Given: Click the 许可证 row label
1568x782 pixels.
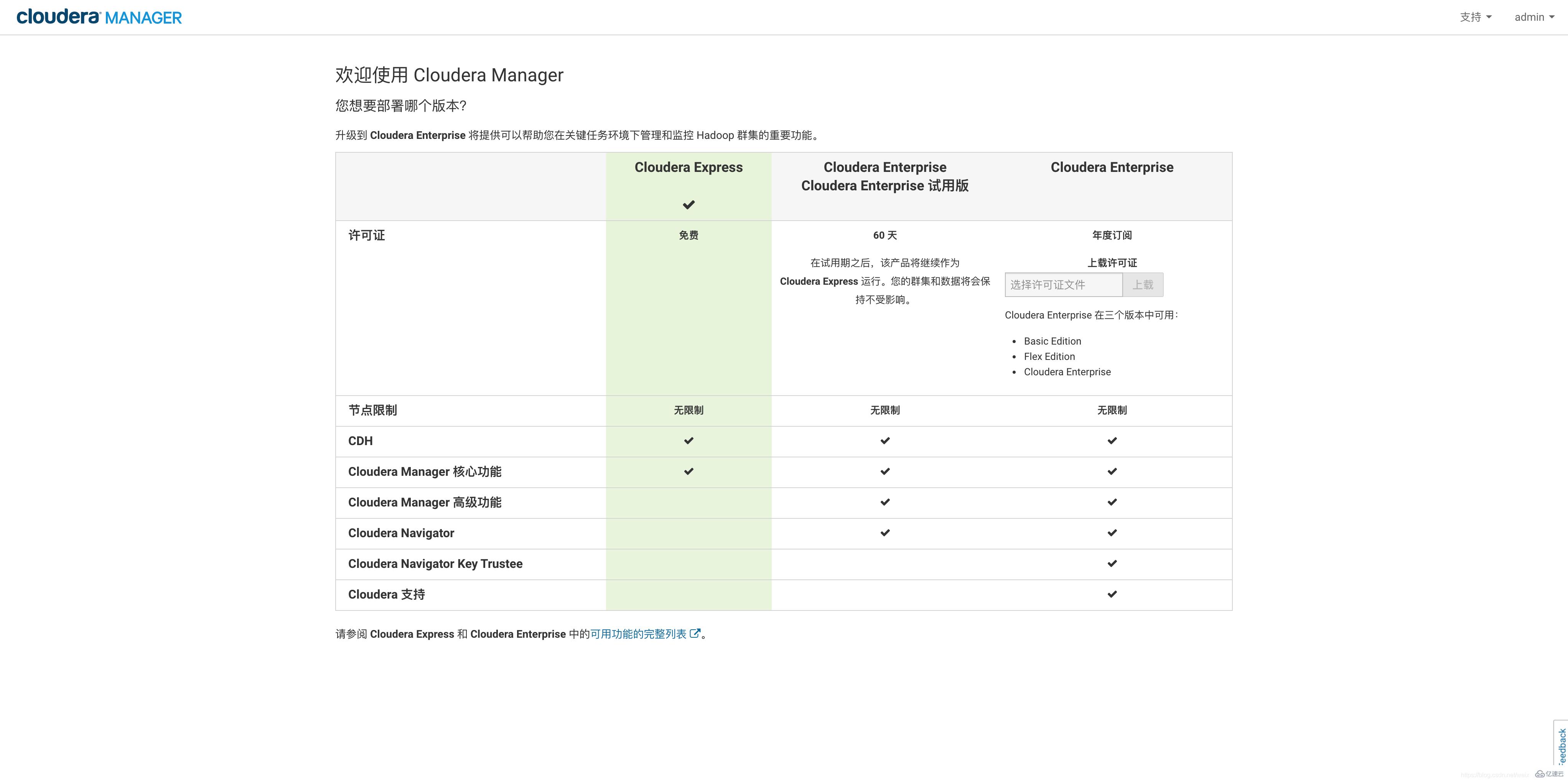Looking at the screenshot, I should point(366,235).
